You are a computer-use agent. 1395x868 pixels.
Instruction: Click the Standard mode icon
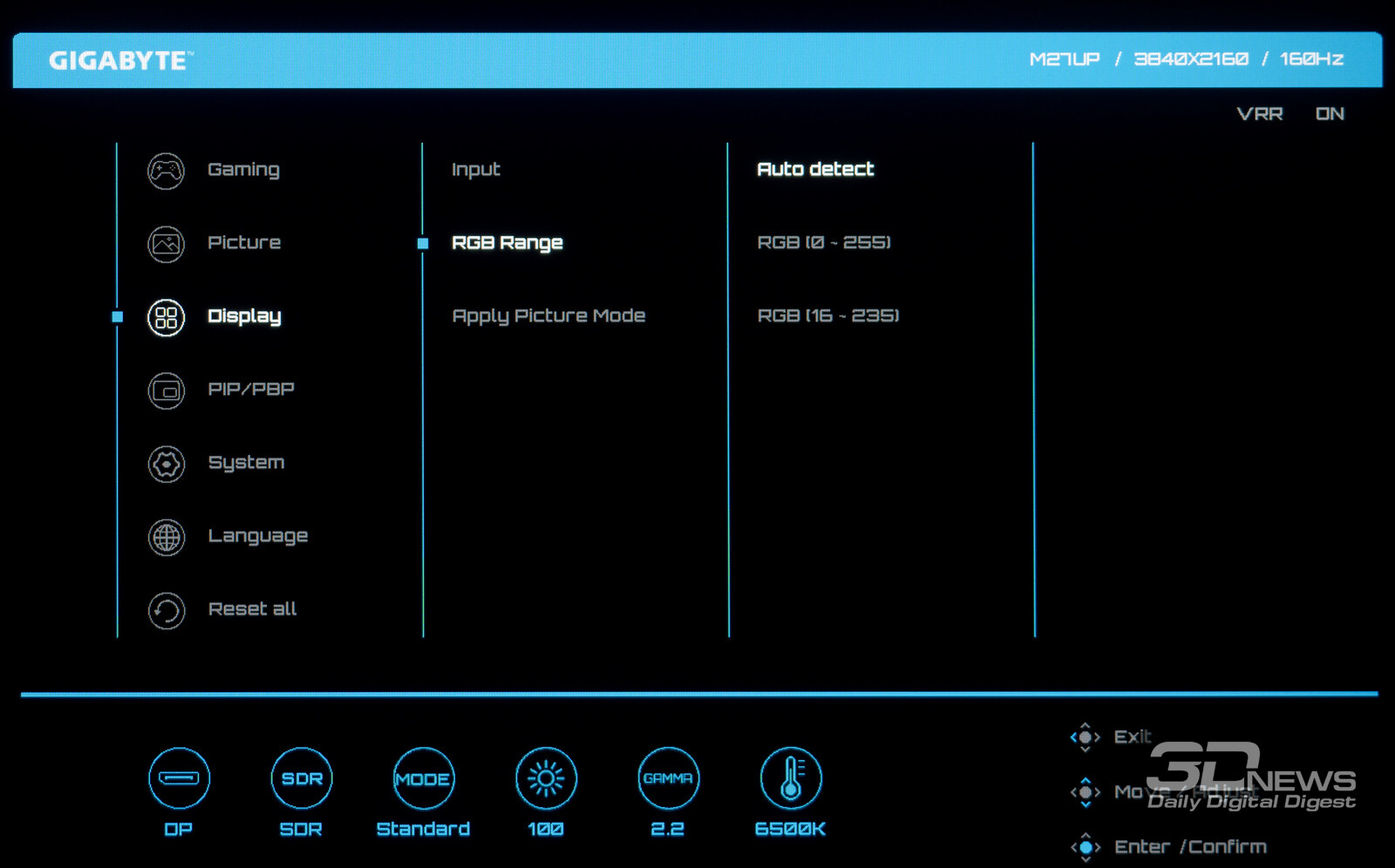423,778
